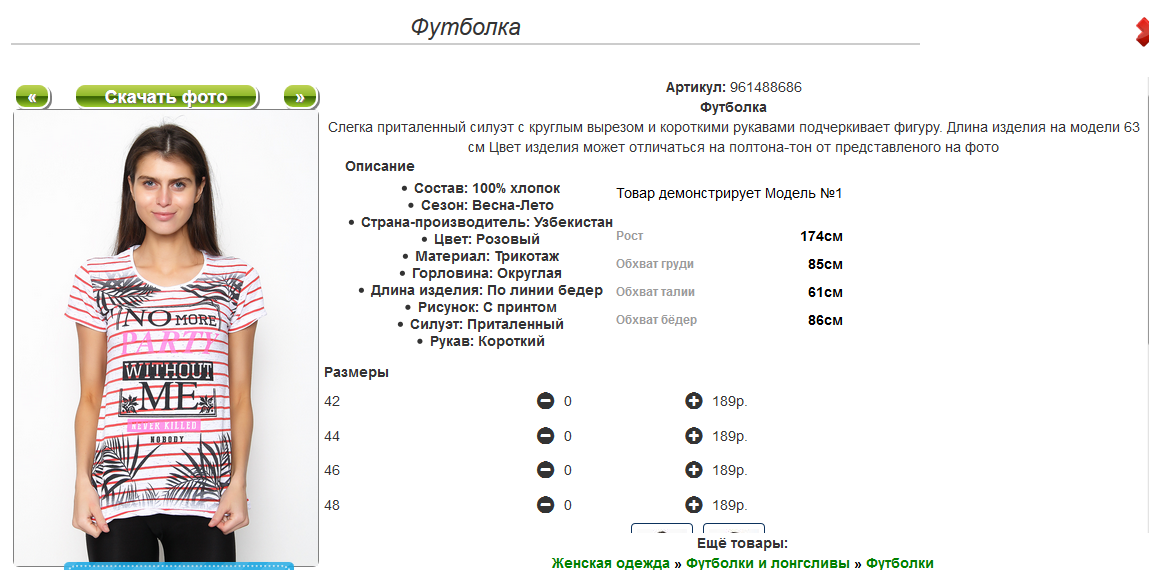Screen dimensions: 1149x570
Task: Open the Женская одежда category link
Action: click(x=610, y=563)
